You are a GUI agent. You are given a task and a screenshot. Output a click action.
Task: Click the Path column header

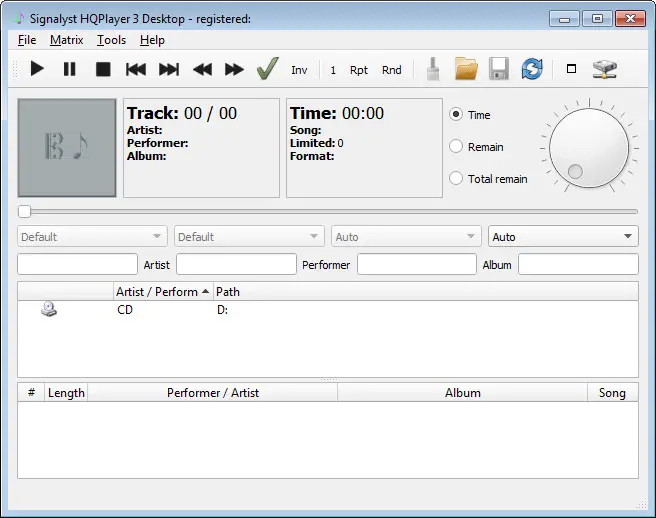426,292
